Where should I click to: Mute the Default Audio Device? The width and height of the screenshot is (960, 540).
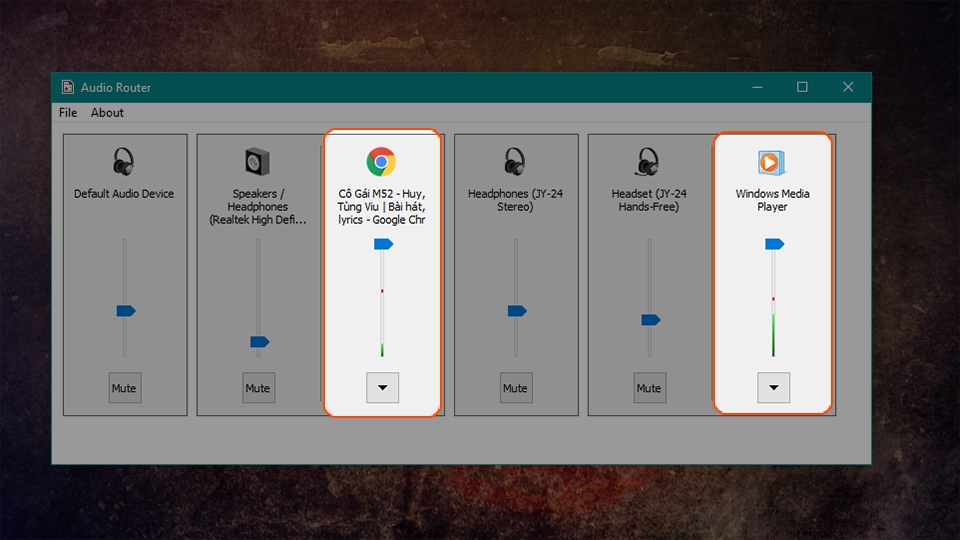tap(125, 388)
